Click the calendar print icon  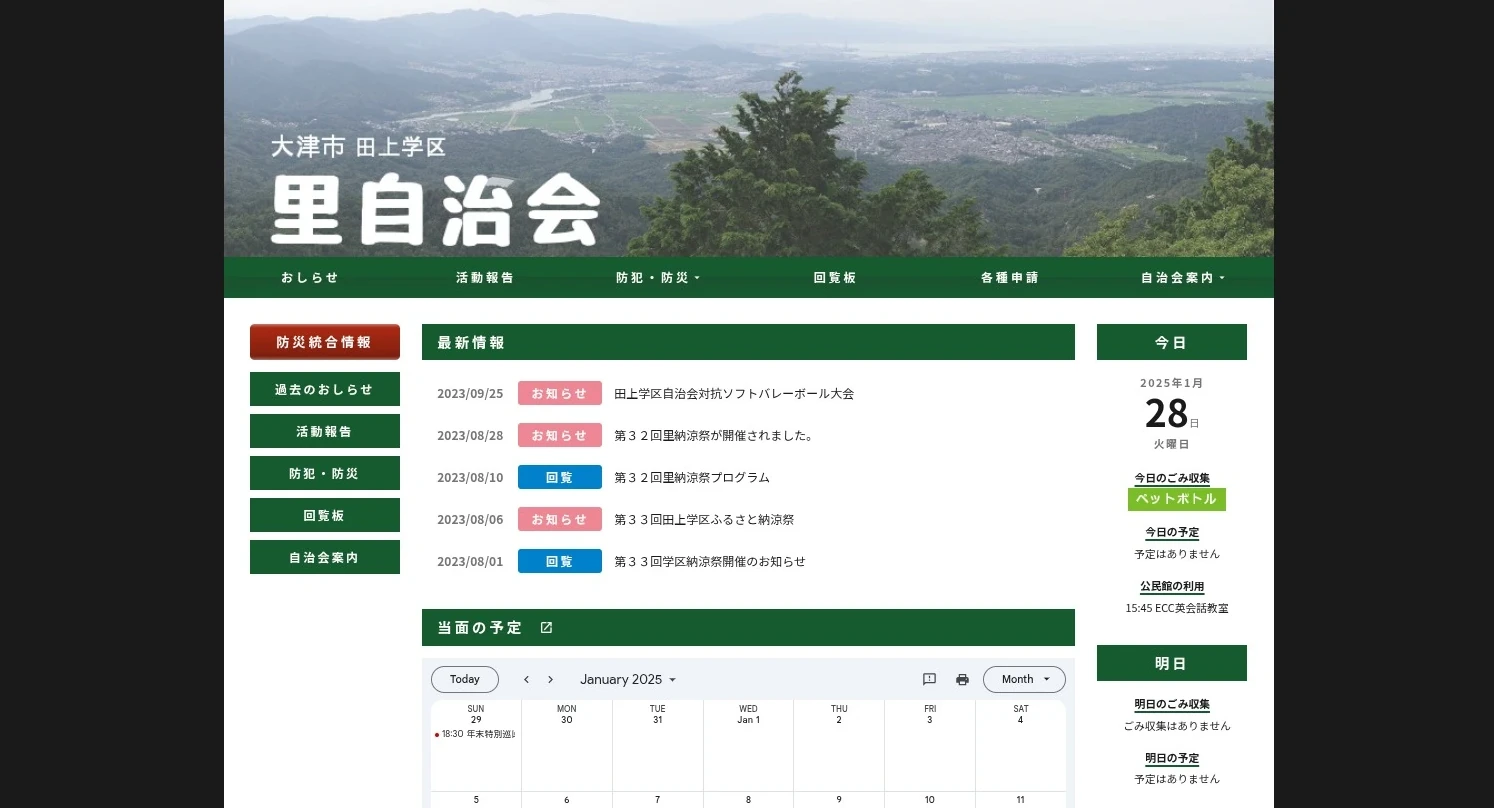962,679
